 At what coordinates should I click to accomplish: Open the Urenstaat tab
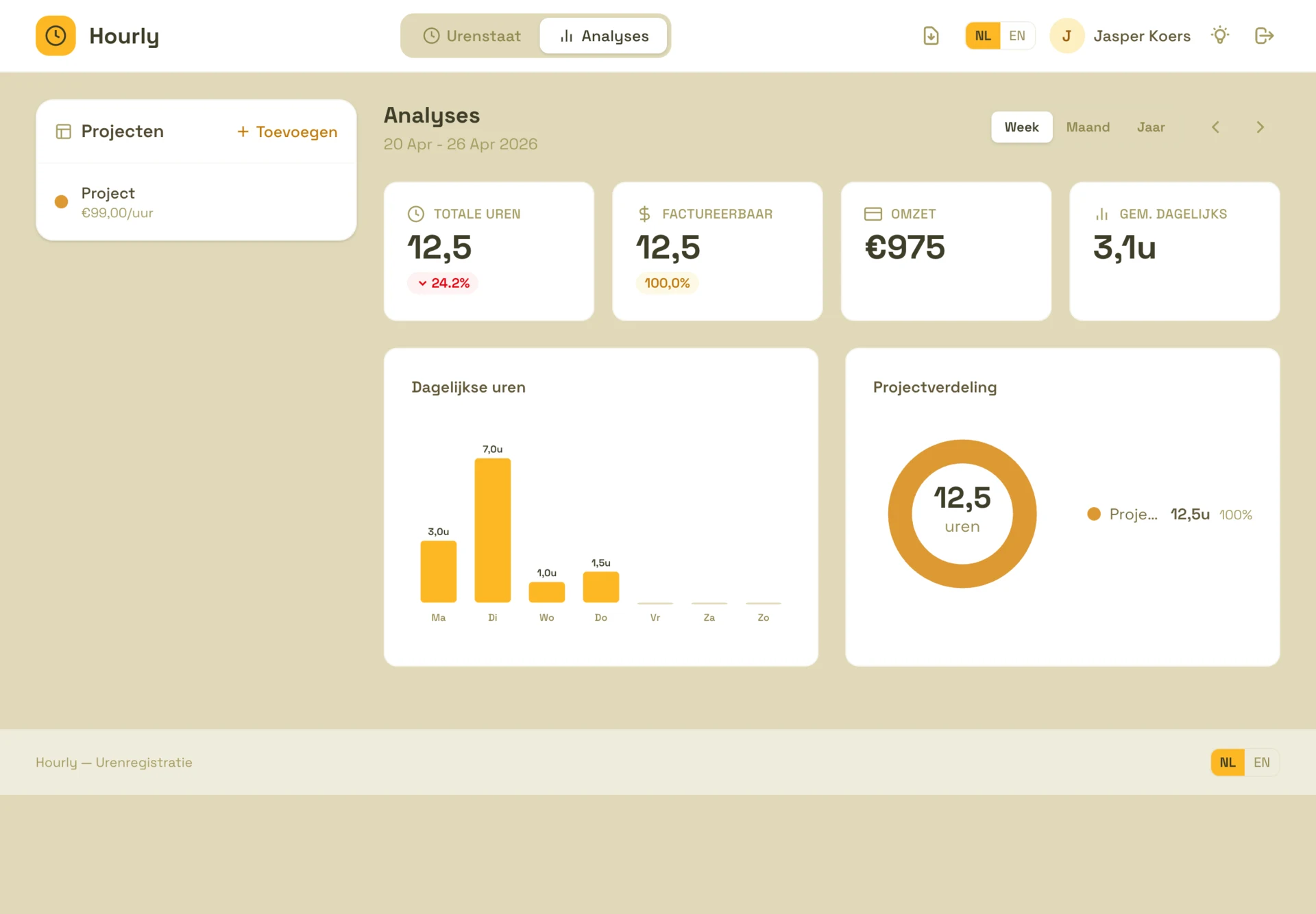pyautogui.click(x=472, y=36)
